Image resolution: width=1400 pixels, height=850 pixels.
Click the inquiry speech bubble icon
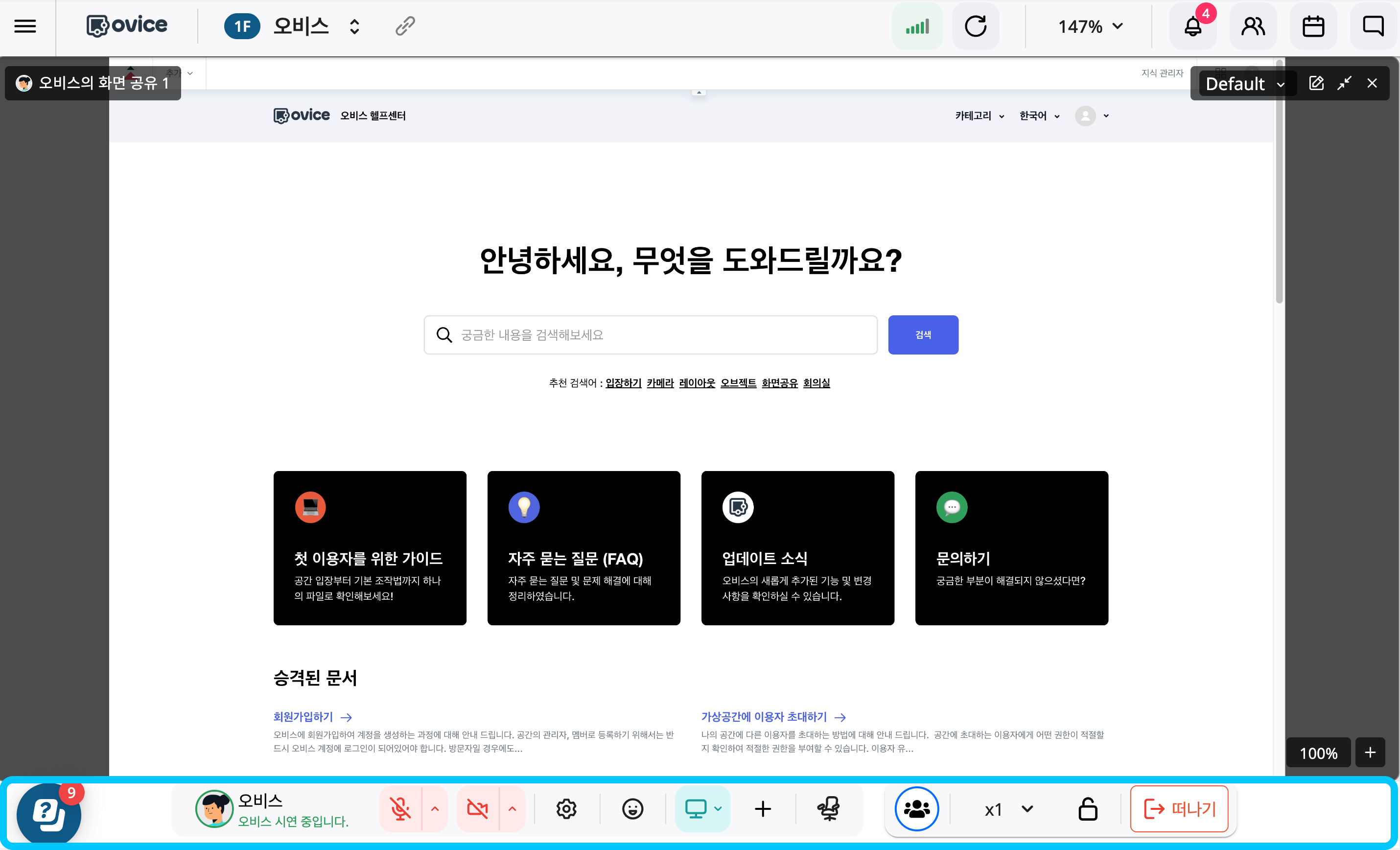tap(952, 507)
